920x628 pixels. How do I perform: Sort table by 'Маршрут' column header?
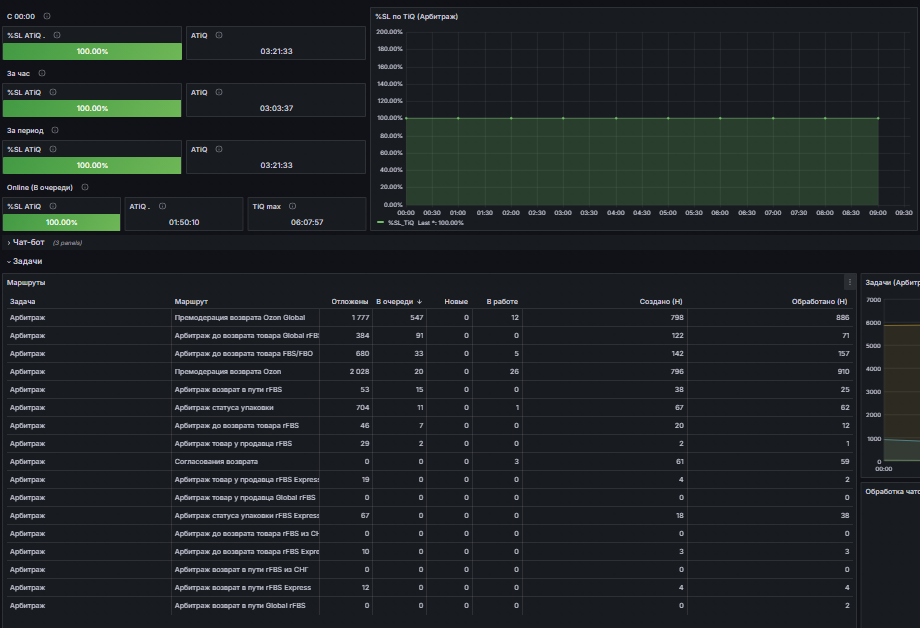191,302
